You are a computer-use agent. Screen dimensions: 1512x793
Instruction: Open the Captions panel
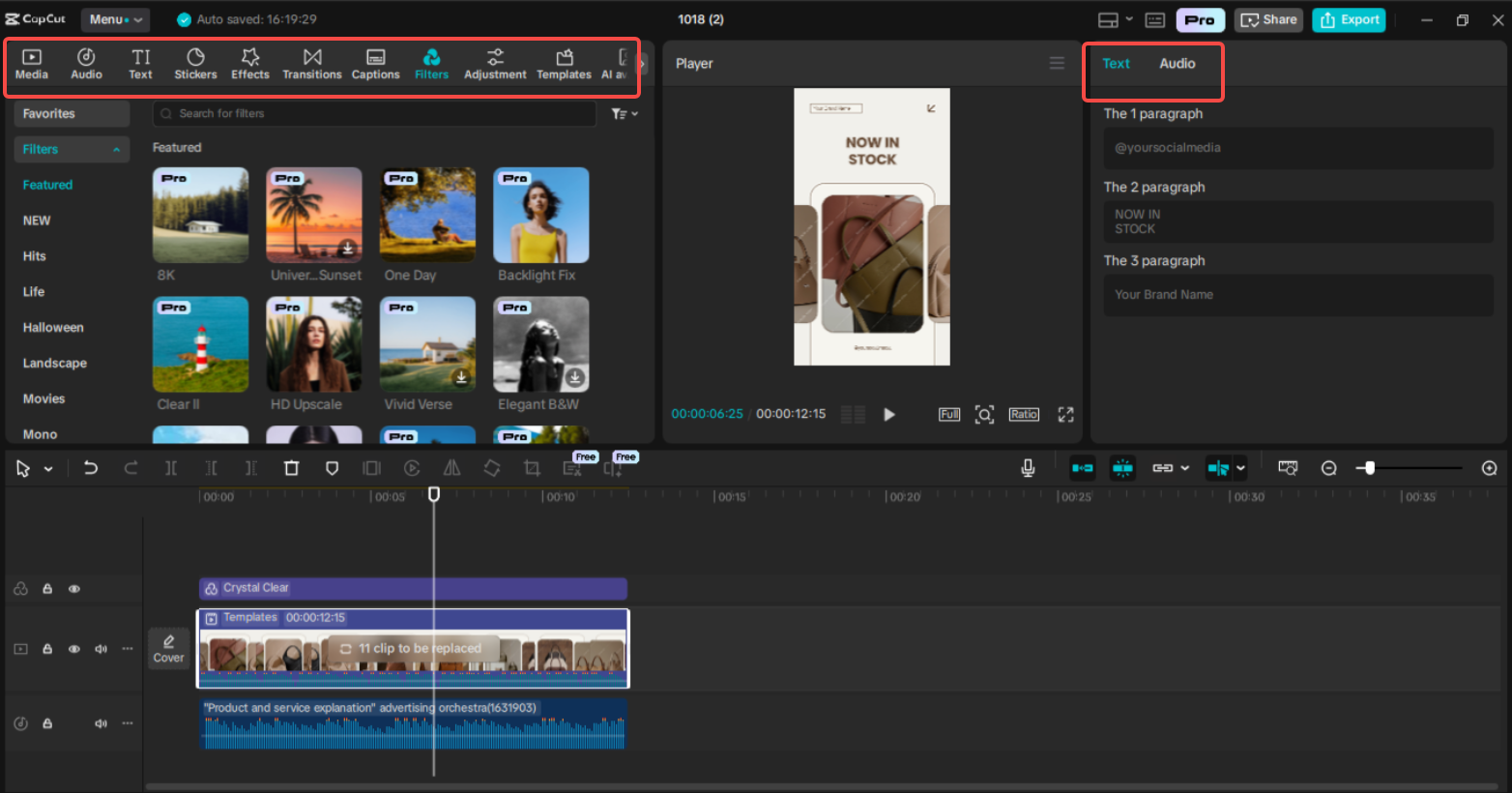tap(375, 64)
